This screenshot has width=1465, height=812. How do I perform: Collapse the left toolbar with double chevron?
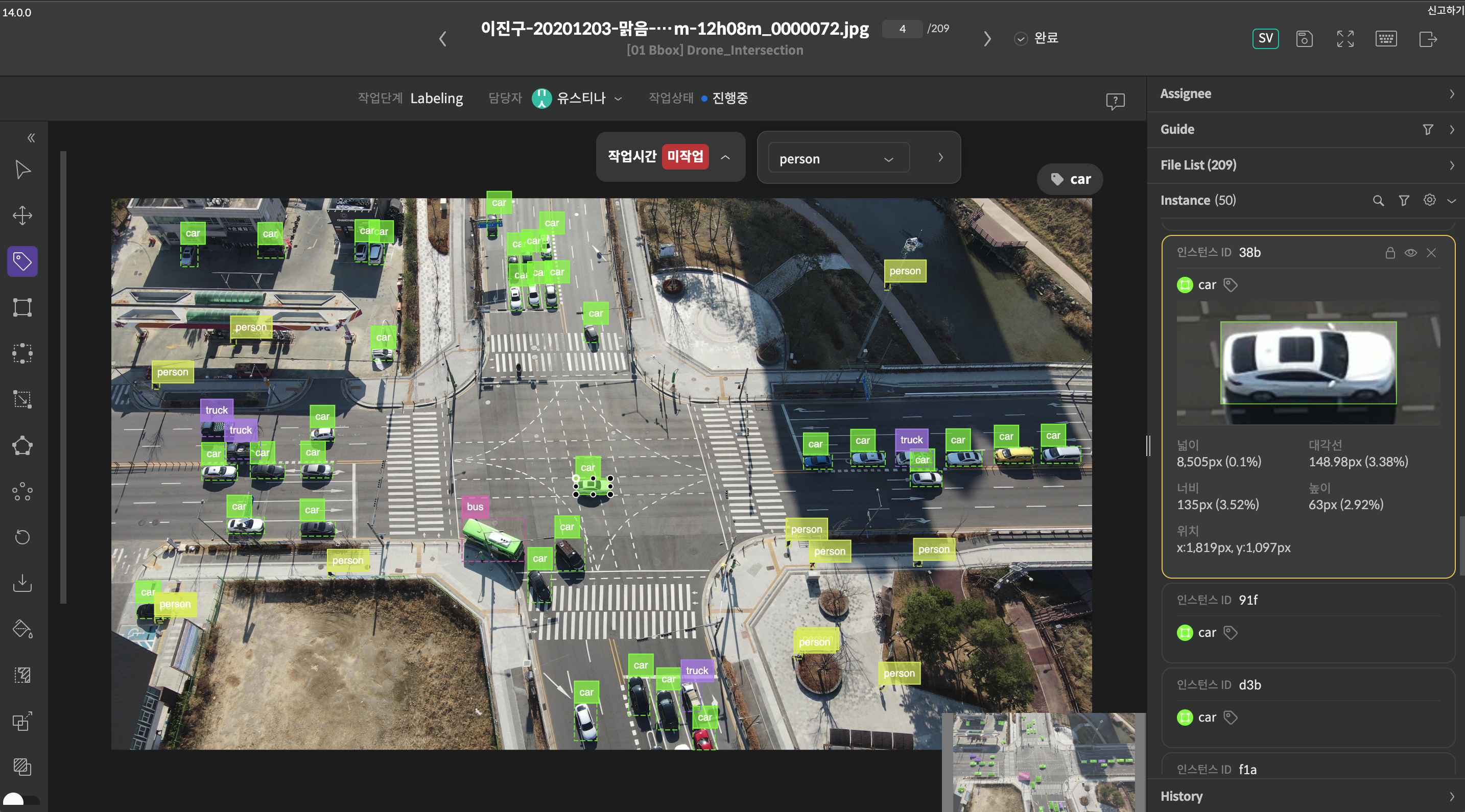pos(31,137)
